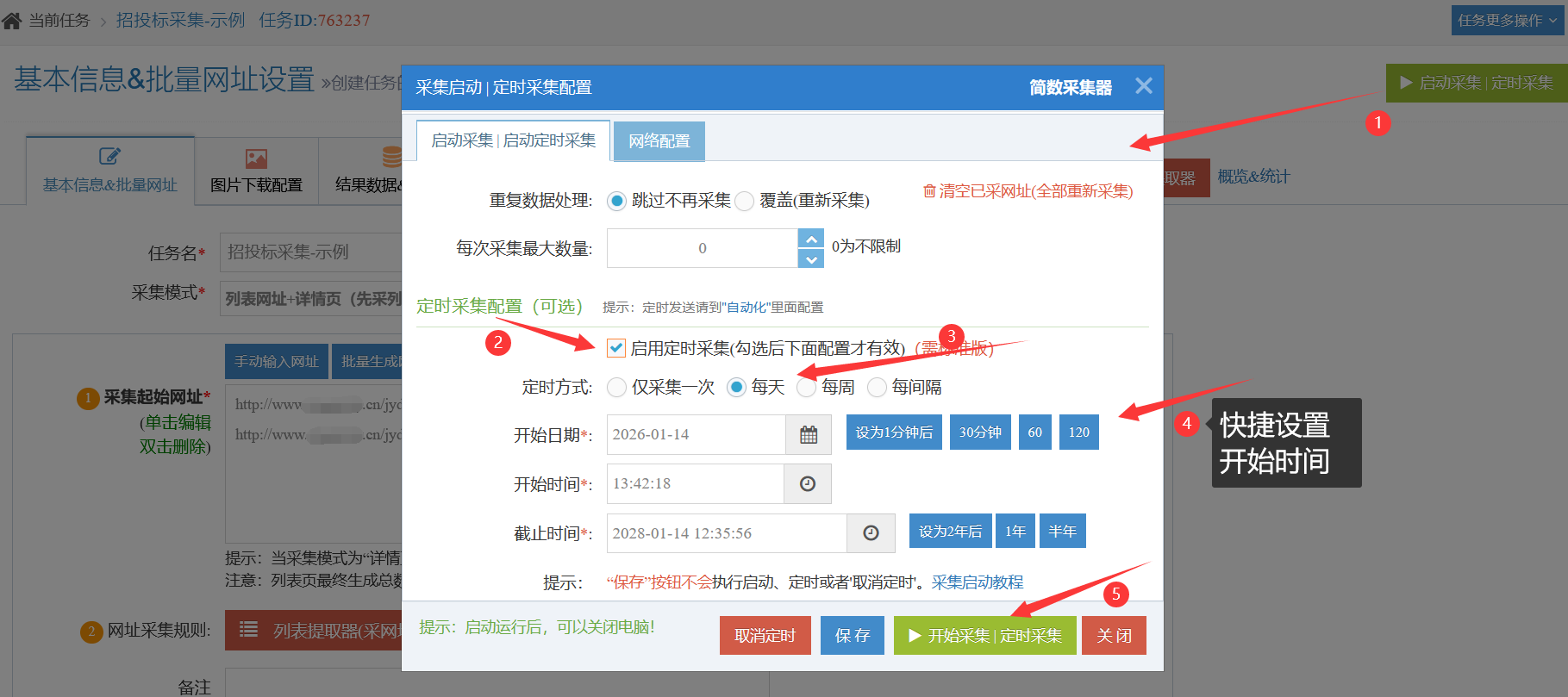Expand the 任务更多操作 dropdown
Viewport: 1568px width, 697px height.
click(x=1508, y=21)
